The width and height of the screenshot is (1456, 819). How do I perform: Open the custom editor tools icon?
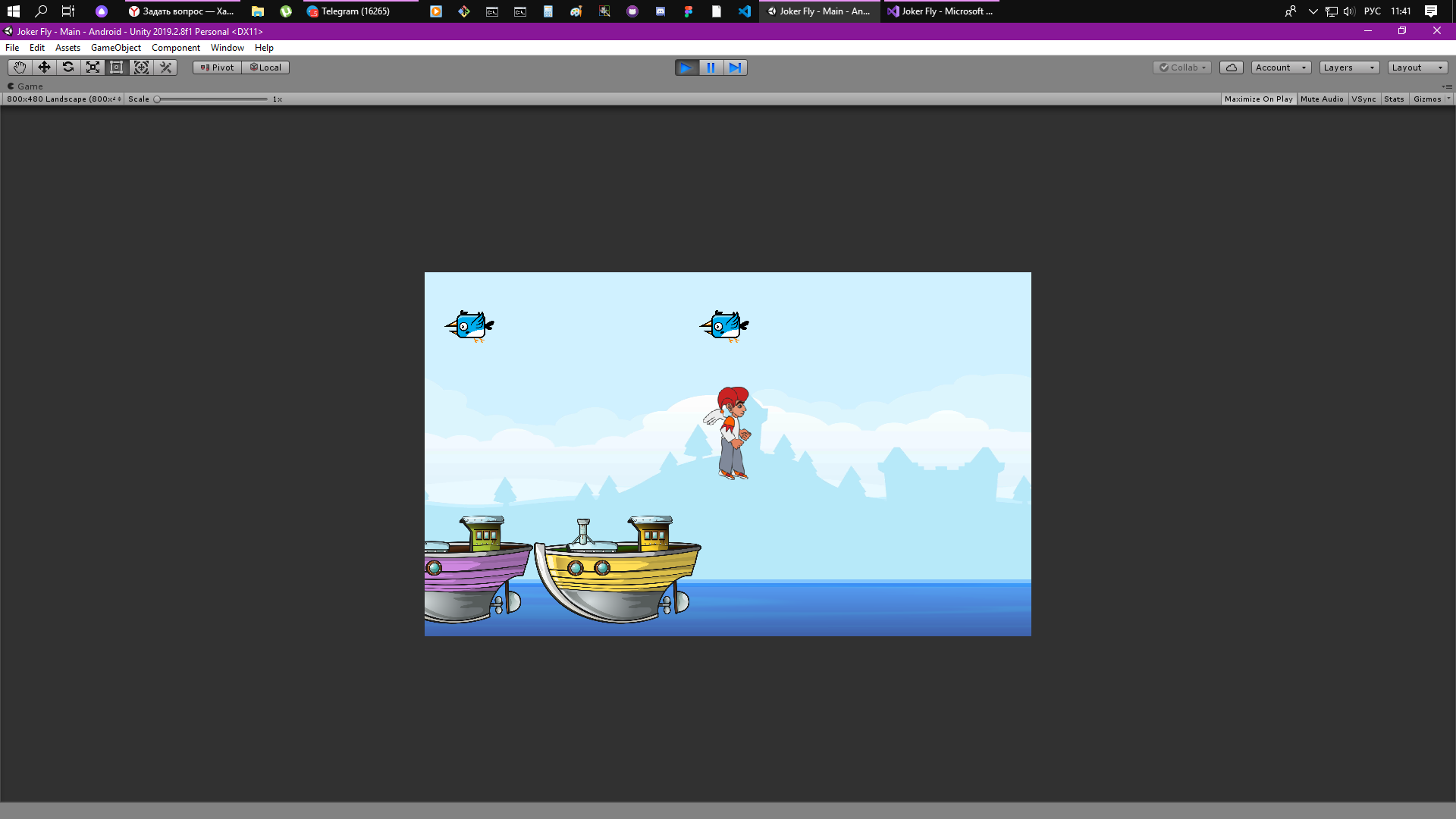pyautogui.click(x=165, y=67)
